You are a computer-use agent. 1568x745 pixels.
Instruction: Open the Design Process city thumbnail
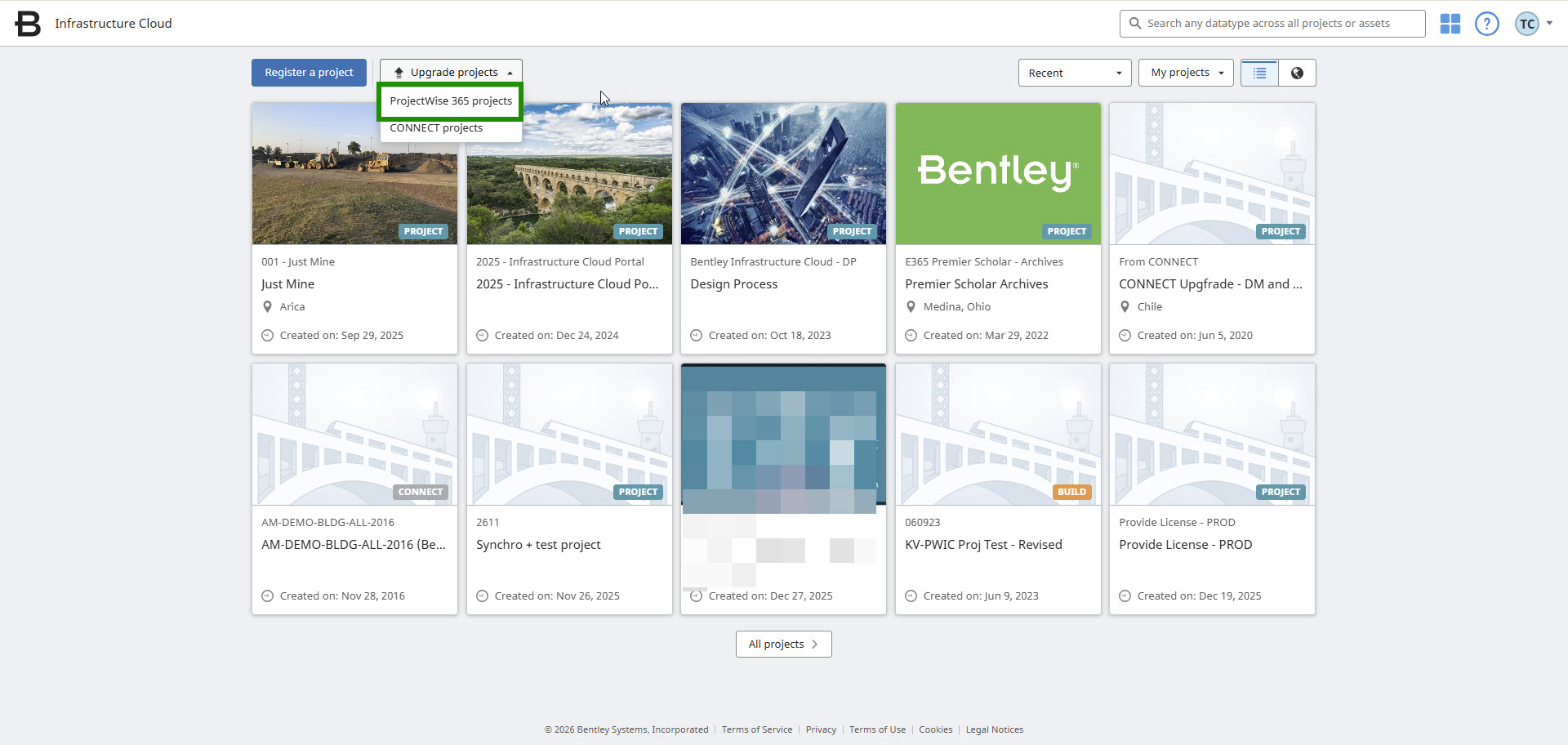pos(783,173)
